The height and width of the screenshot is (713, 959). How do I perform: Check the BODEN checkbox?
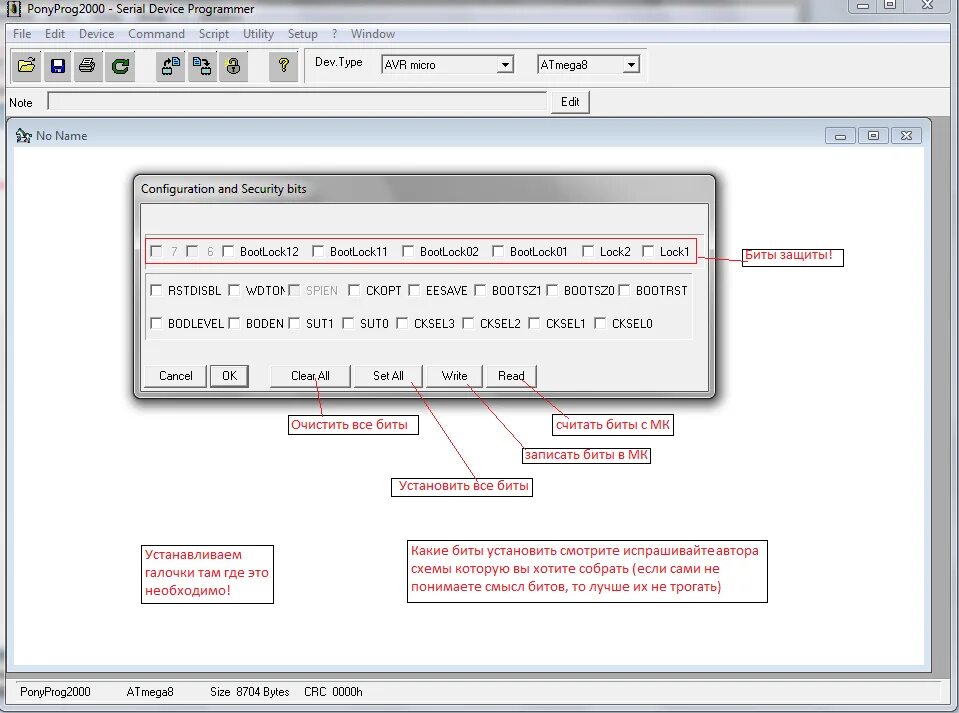[x=234, y=323]
